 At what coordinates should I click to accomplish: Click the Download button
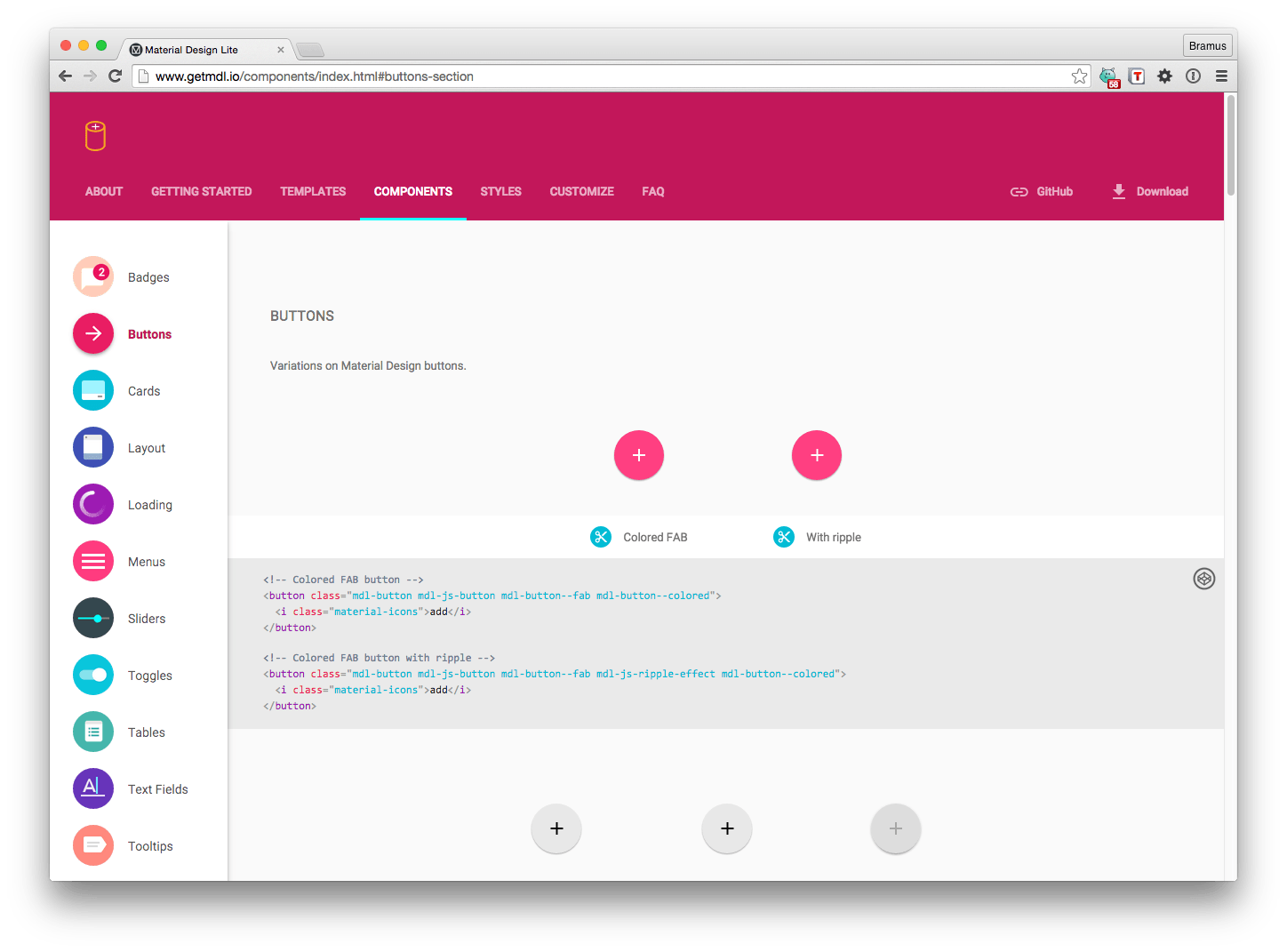1150,191
